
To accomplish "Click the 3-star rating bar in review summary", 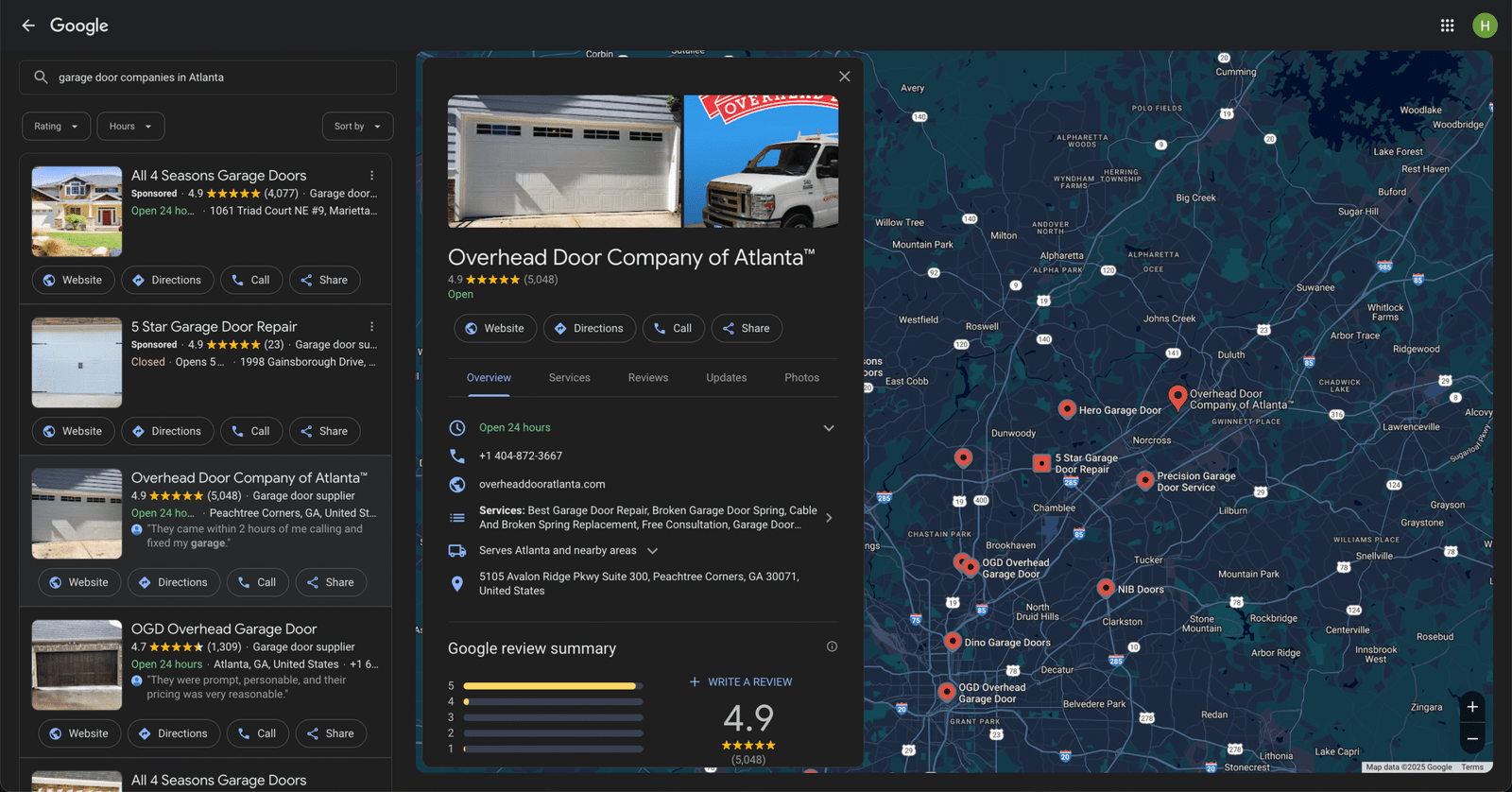I will [553, 717].
